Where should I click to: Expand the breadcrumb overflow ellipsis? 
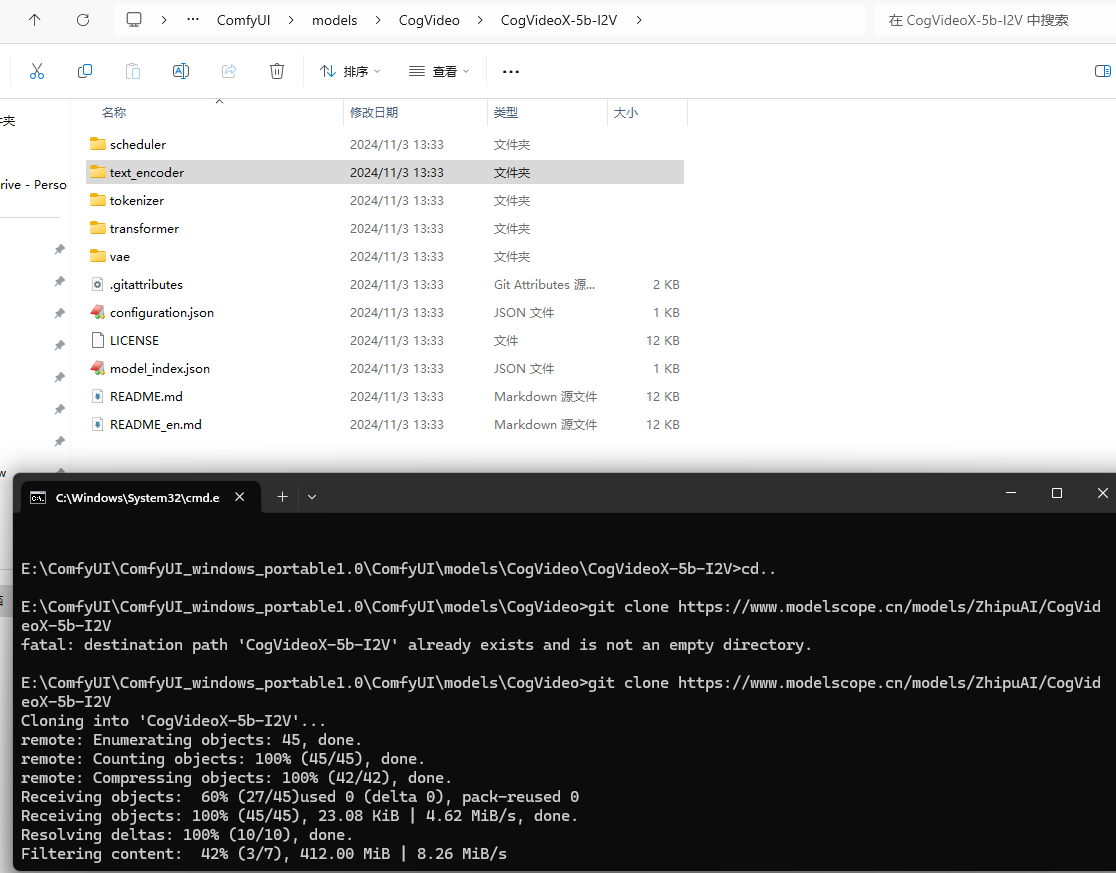[x=192, y=20]
